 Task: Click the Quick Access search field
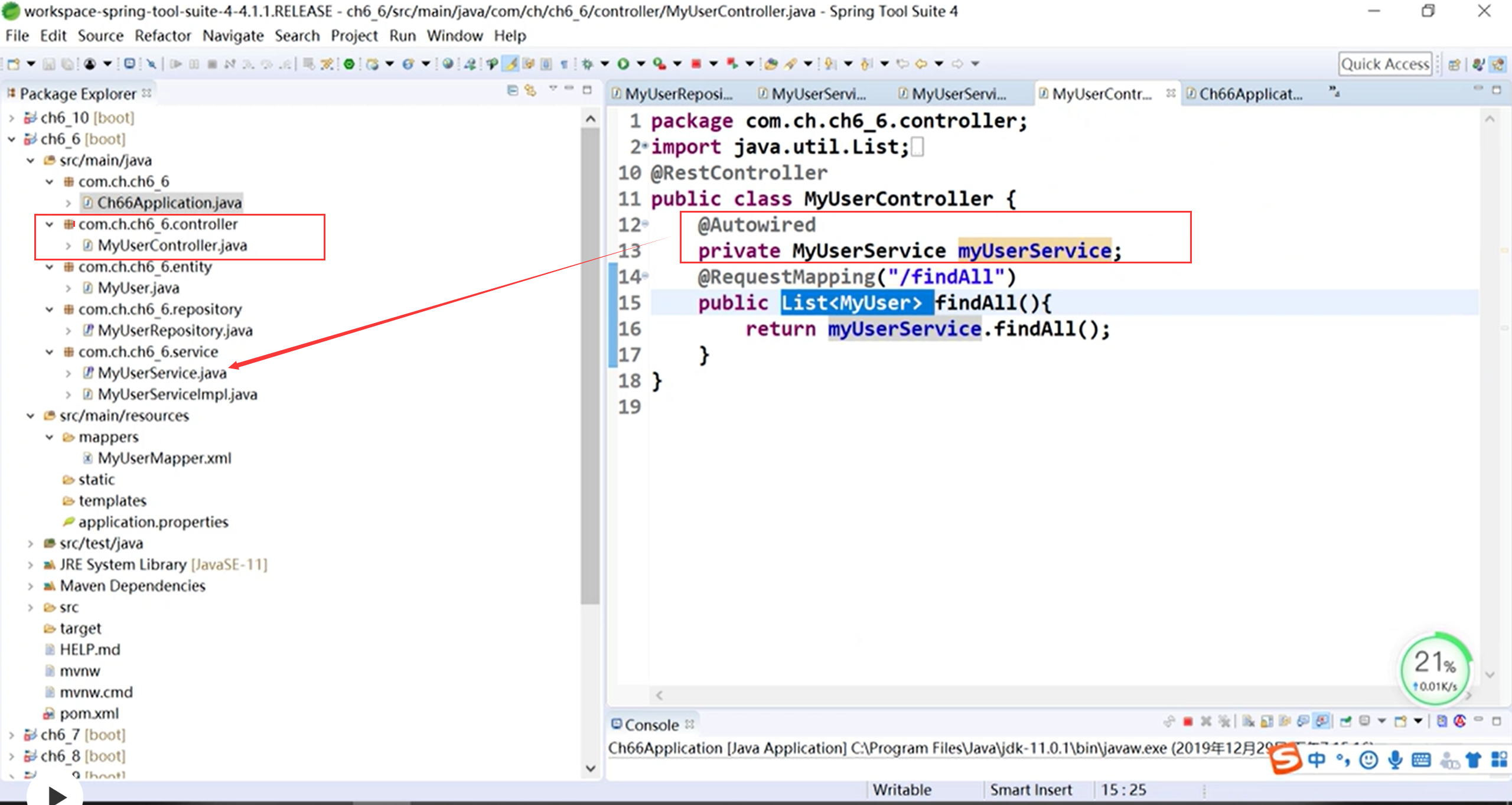pos(1384,64)
